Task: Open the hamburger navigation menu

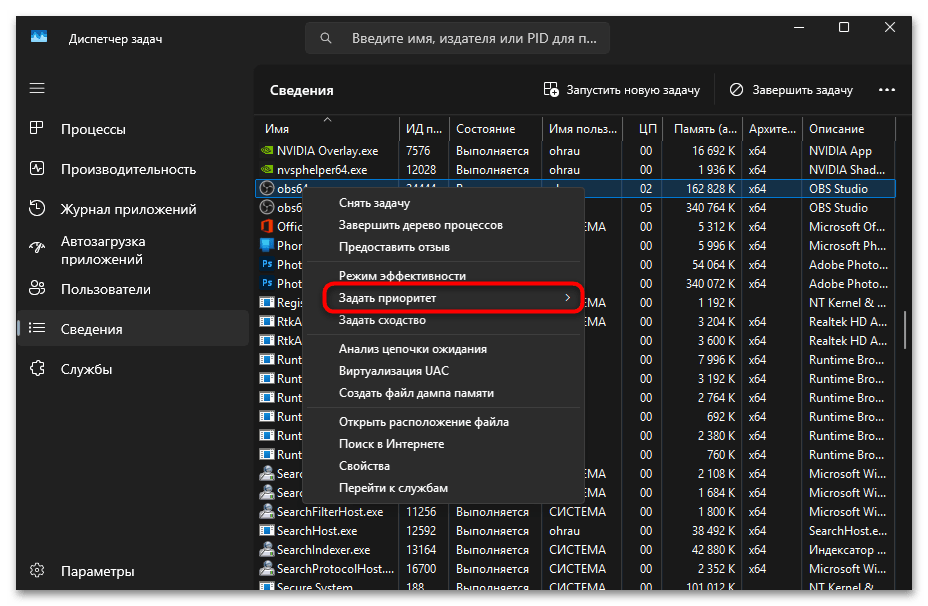Action: pyautogui.click(x=37, y=88)
